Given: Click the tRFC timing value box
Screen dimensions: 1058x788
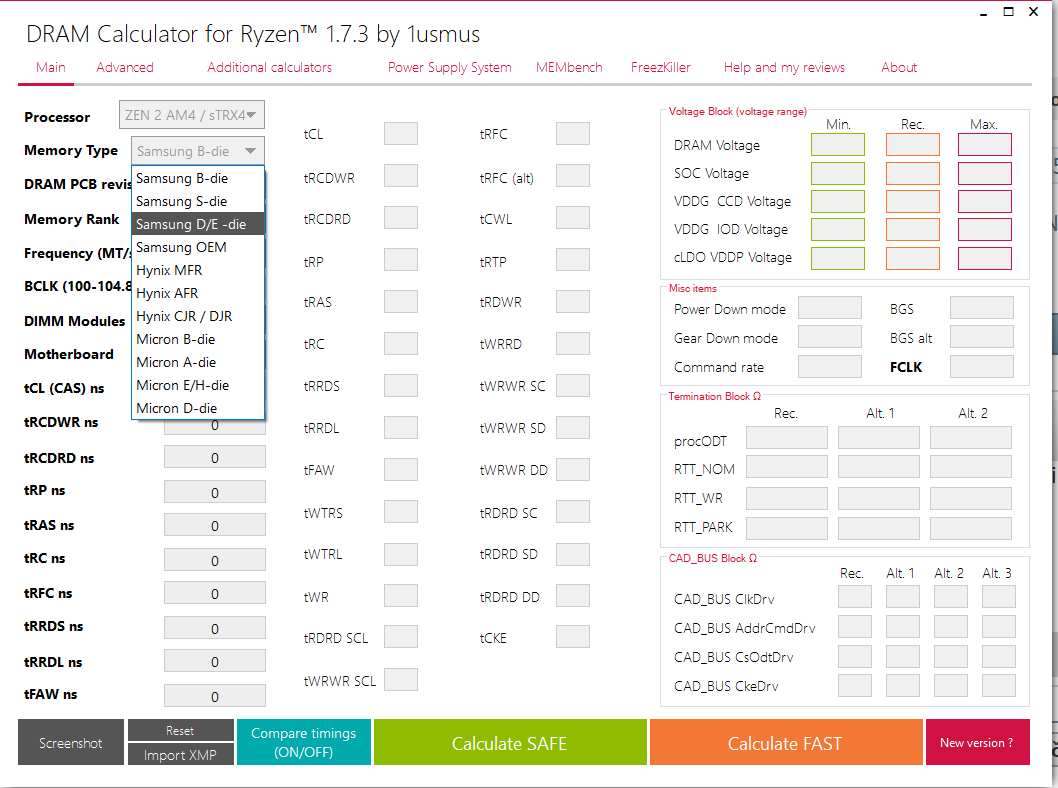Looking at the screenshot, I should coord(573,134).
